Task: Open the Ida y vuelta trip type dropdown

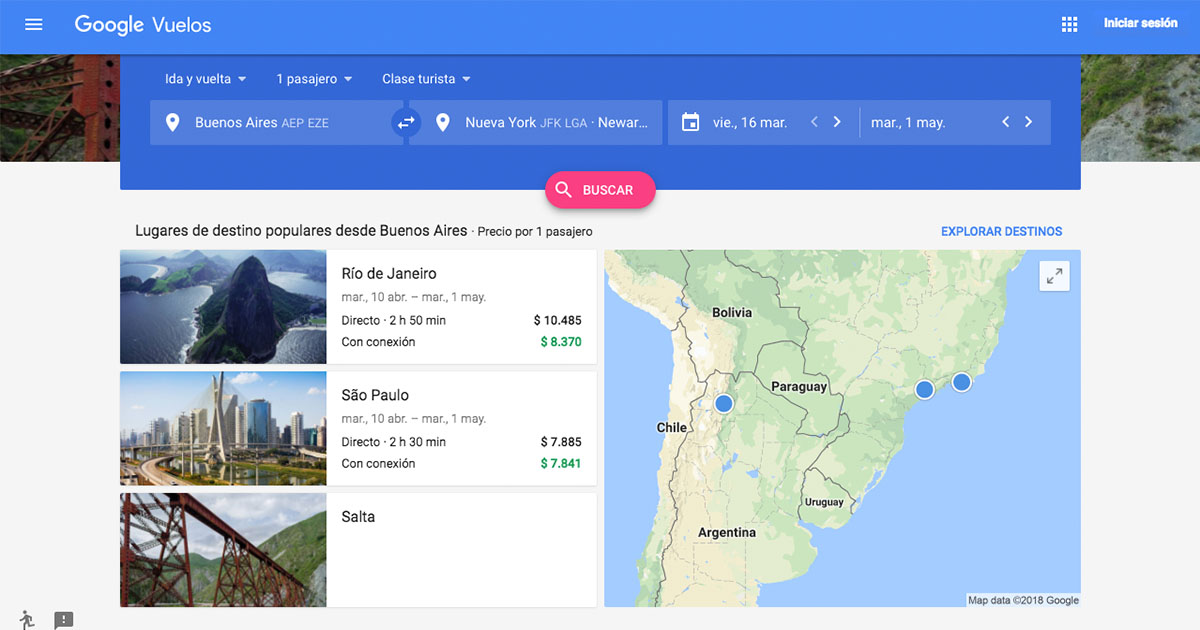Action: click(206, 79)
